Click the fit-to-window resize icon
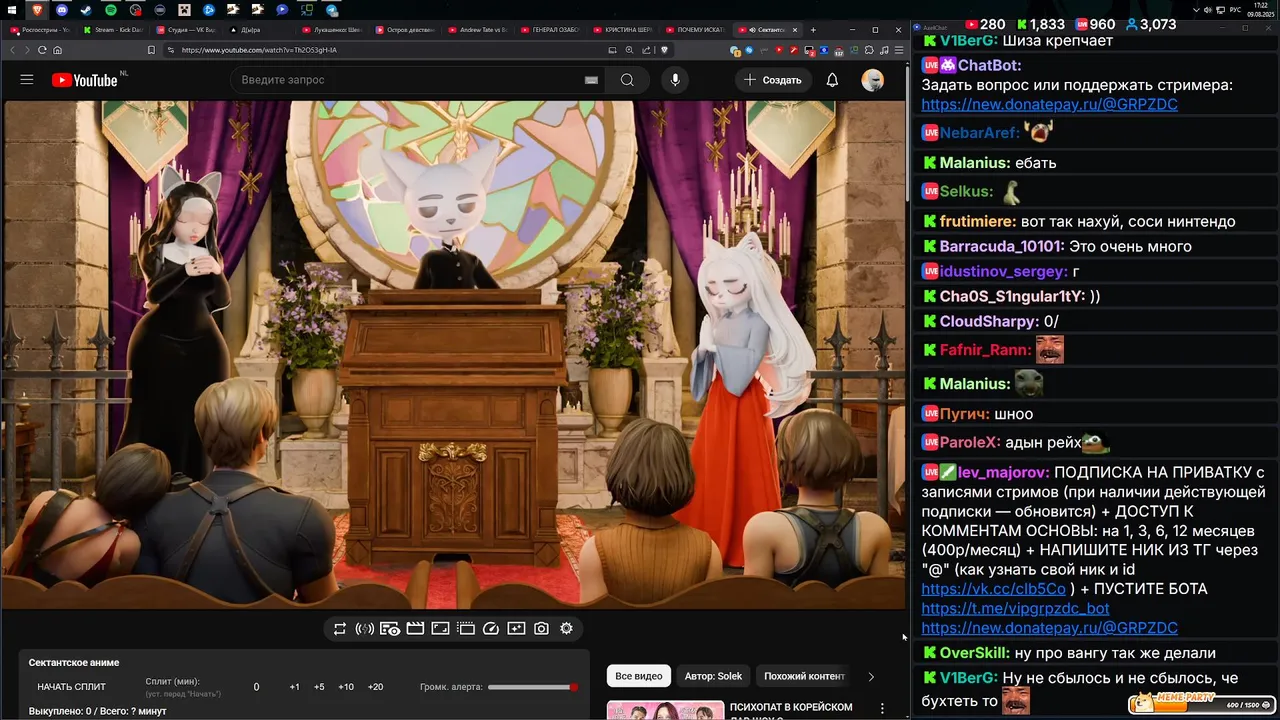The width and height of the screenshot is (1280, 720). 440,629
